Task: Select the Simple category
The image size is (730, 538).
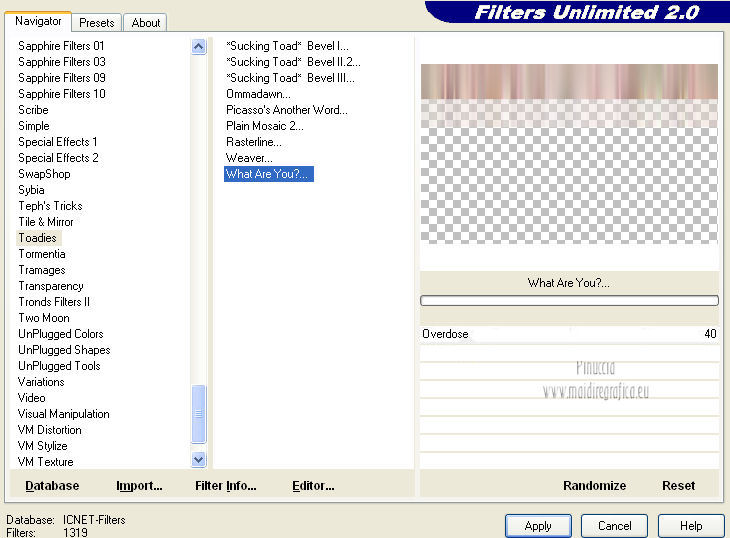Action: (x=34, y=126)
